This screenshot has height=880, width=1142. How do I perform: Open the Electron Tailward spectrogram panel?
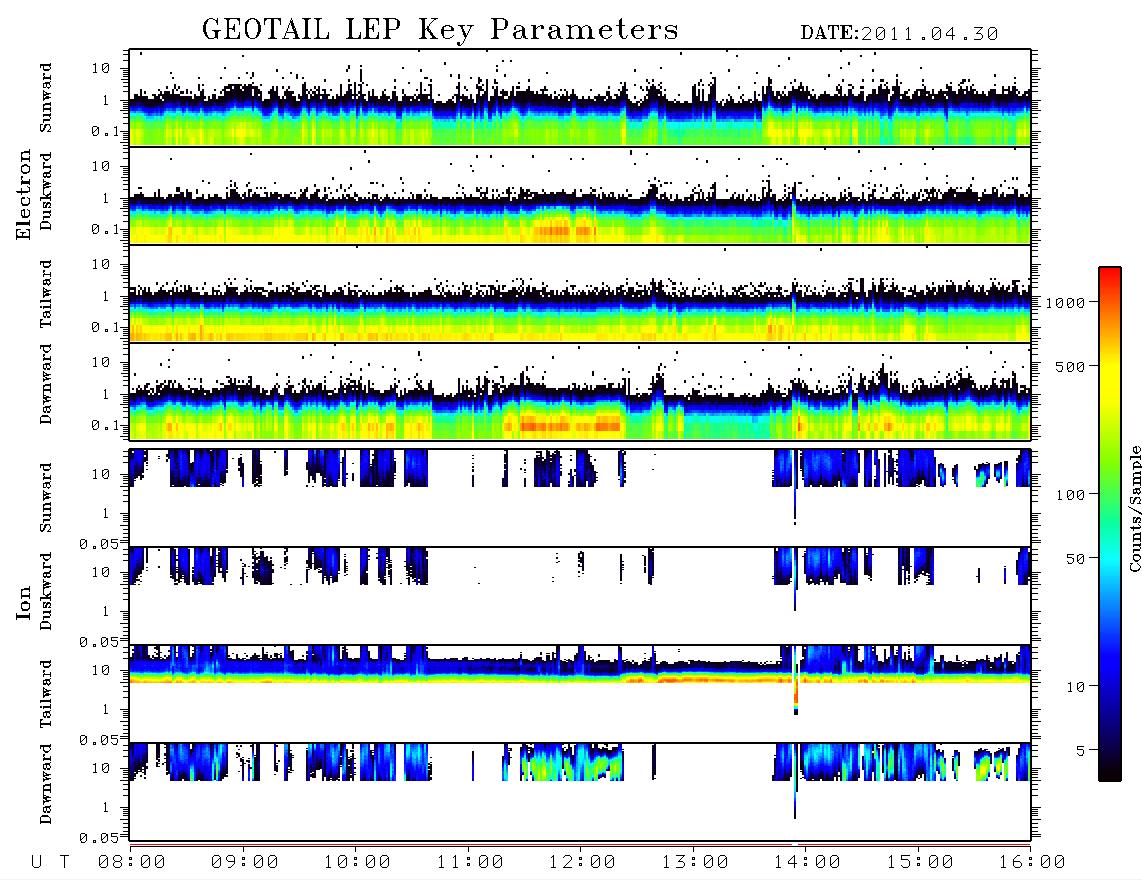(x=580, y=294)
